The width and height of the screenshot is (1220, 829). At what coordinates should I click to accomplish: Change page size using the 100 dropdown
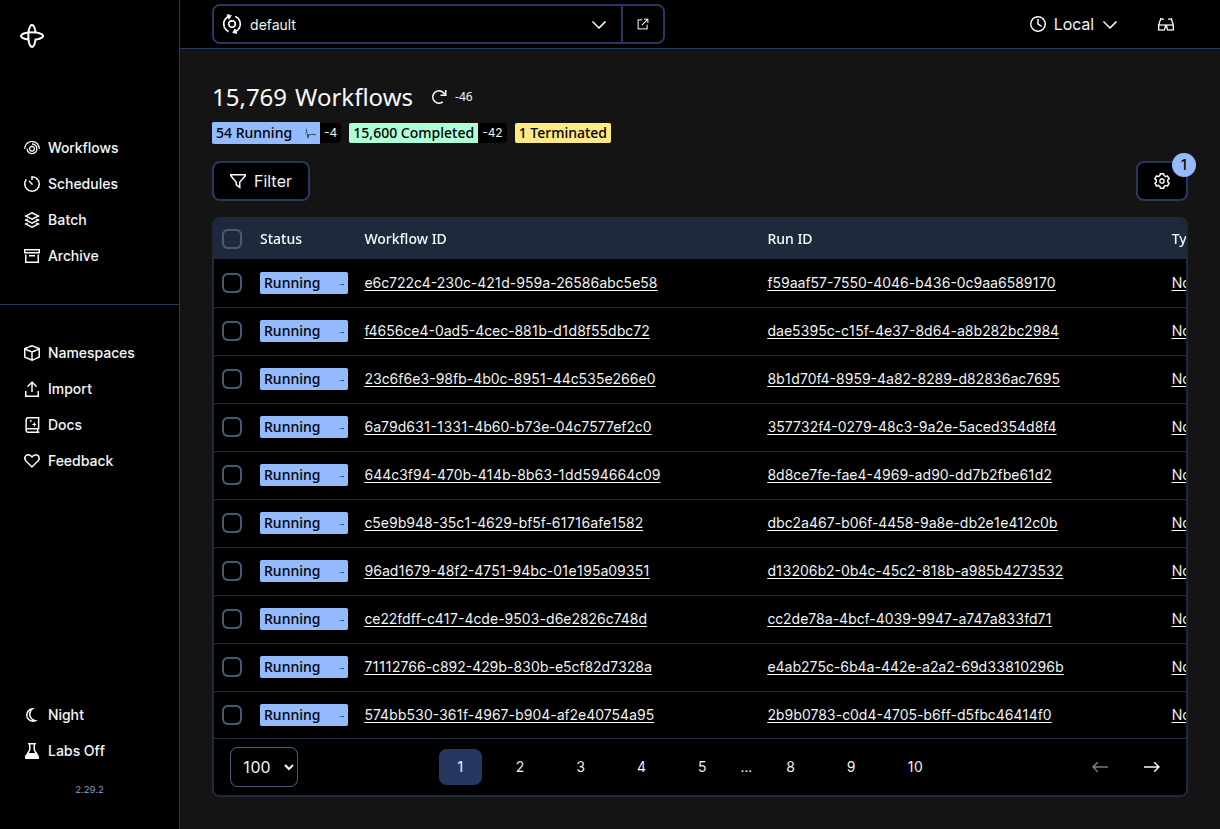pos(263,767)
